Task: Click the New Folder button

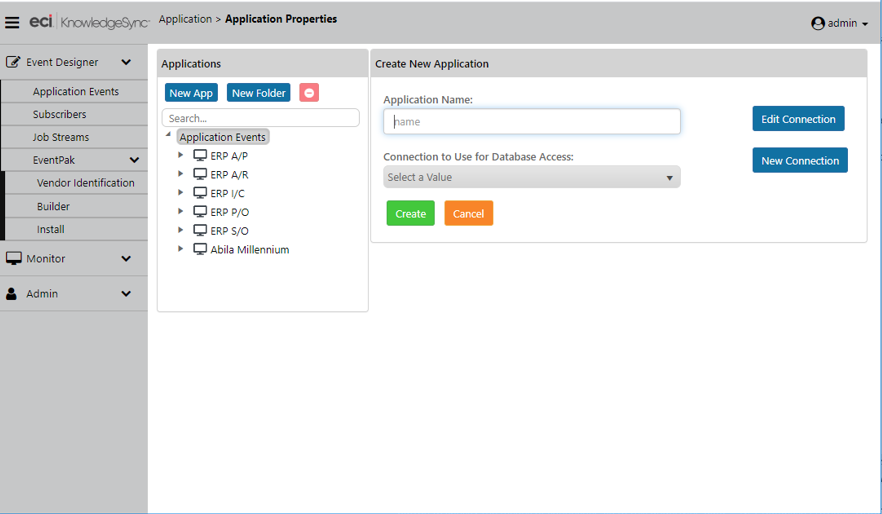Action: click(x=259, y=93)
